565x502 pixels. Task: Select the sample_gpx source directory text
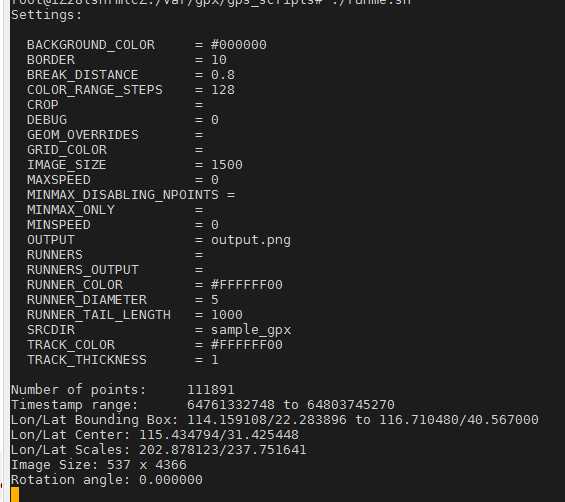(251, 330)
